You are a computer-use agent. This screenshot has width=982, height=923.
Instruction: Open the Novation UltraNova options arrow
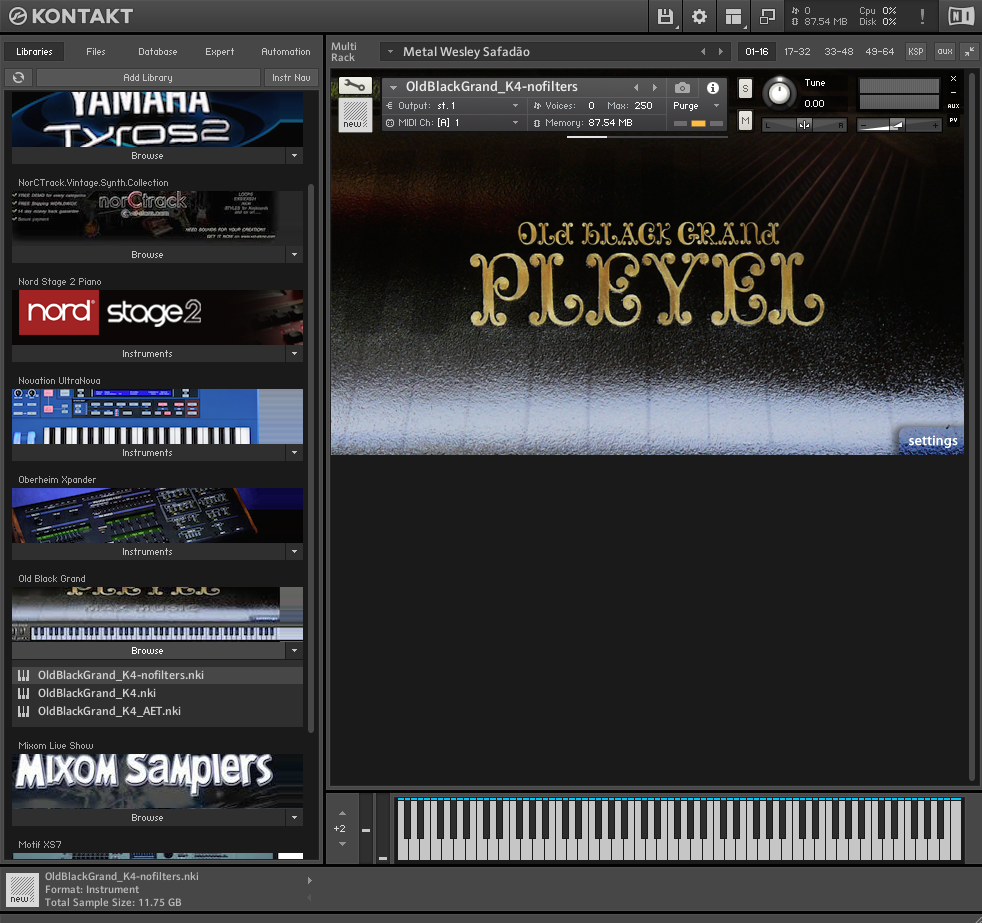point(294,453)
